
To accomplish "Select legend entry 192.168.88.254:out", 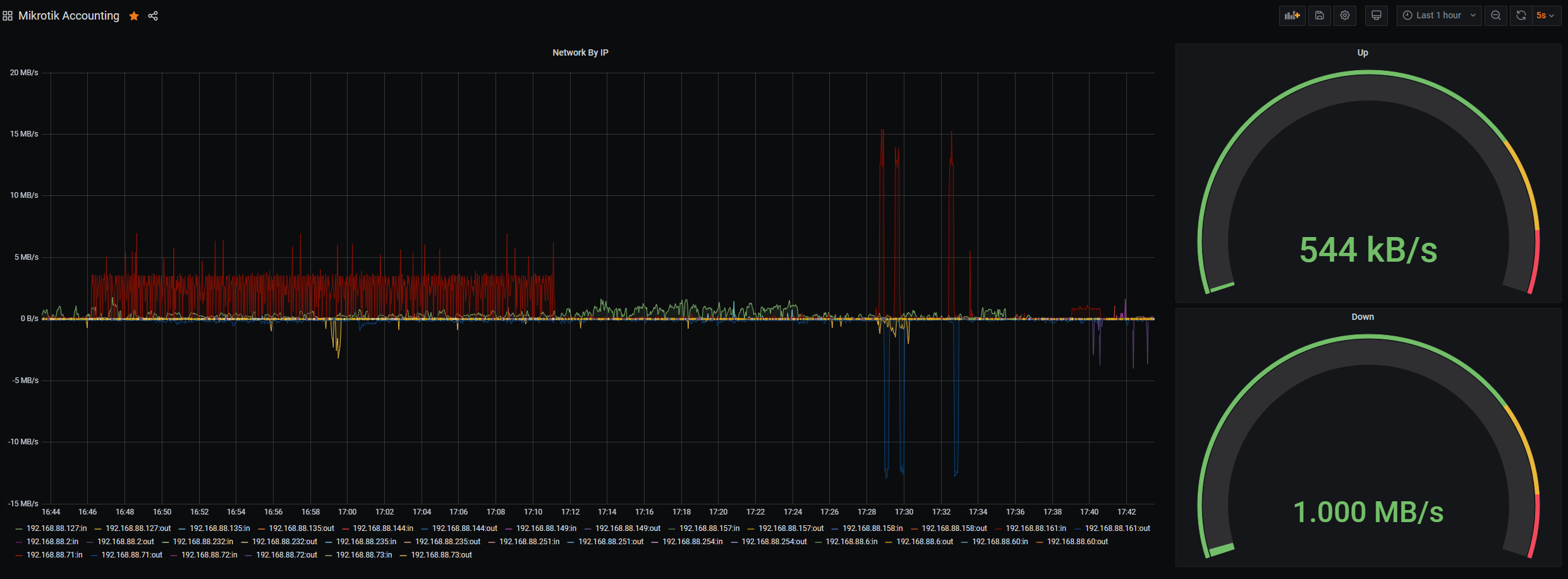I will click(774, 542).
